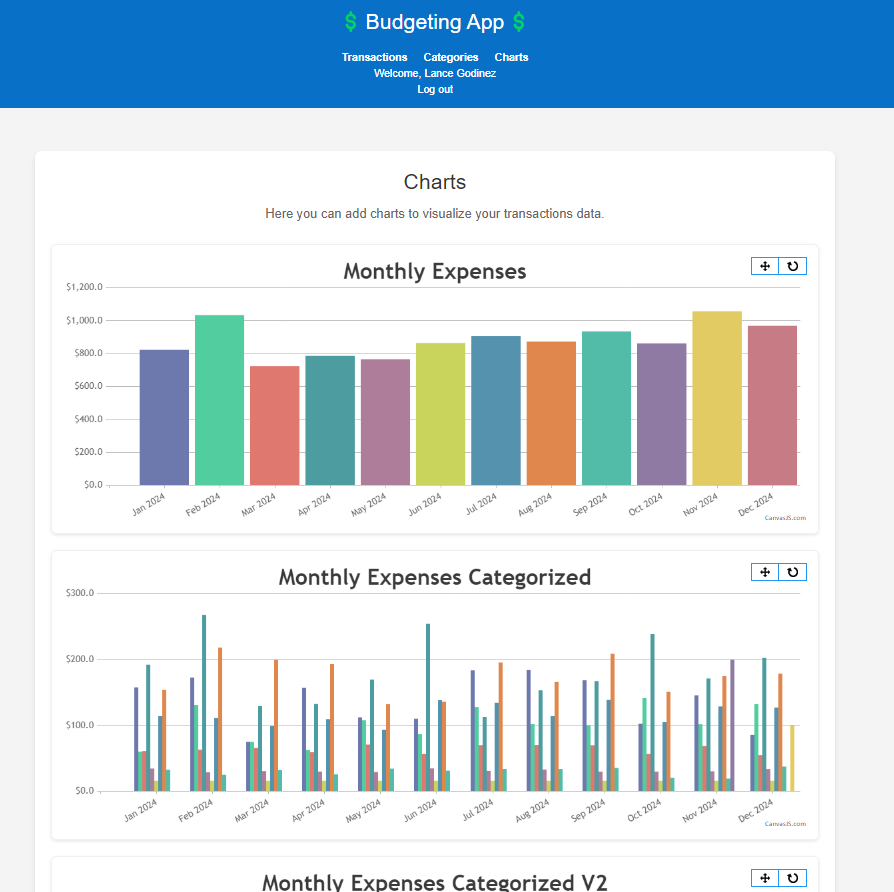
Task: Click pan icon on Categorized V2 chart
Action: click(x=765, y=878)
